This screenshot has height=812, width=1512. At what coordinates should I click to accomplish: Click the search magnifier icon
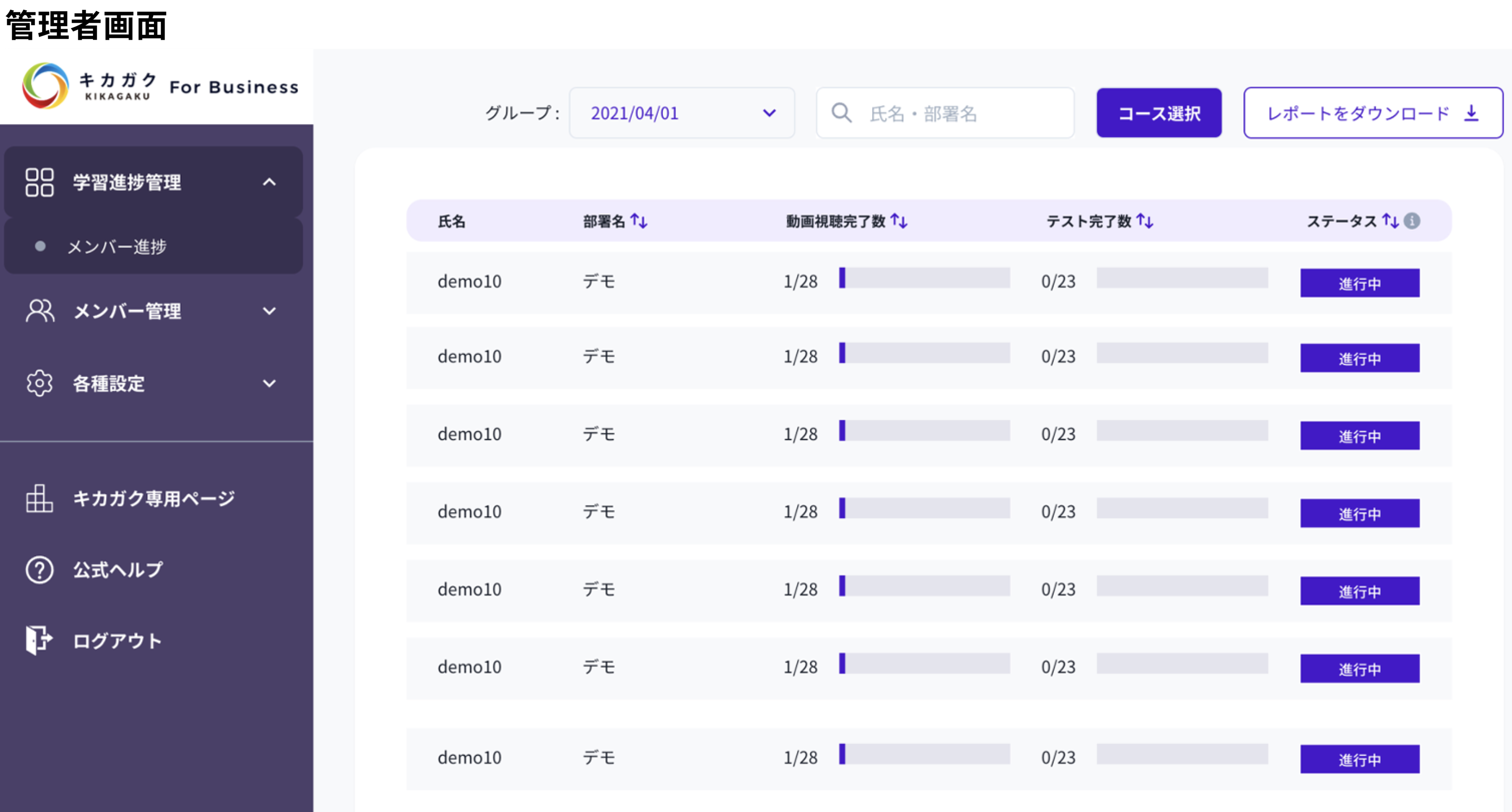point(841,113)
